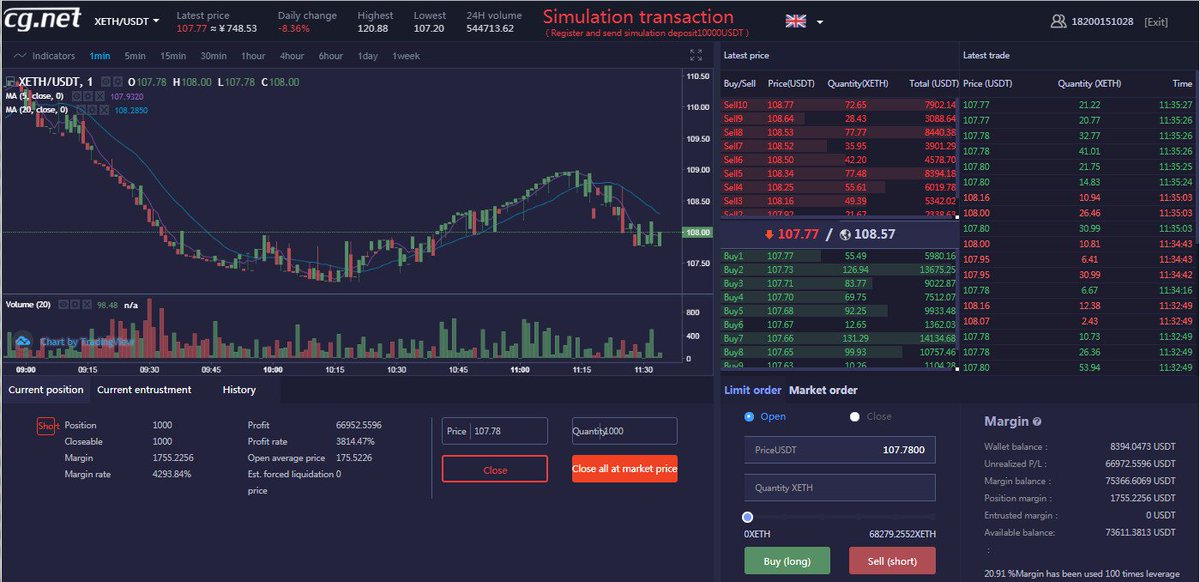Hide the Volume (20) indicator
The height and width of the screenshot is (582, 1200).
(62, 304)
